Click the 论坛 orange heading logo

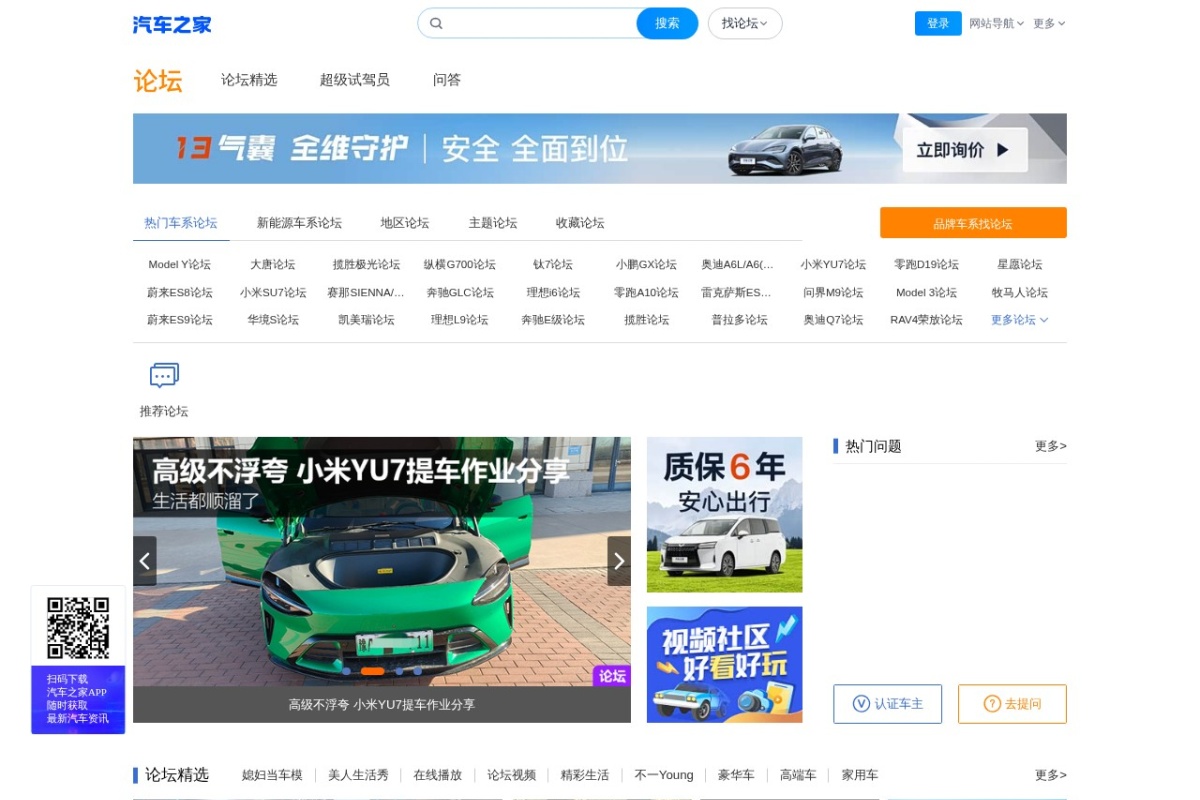tap(158, 81)
